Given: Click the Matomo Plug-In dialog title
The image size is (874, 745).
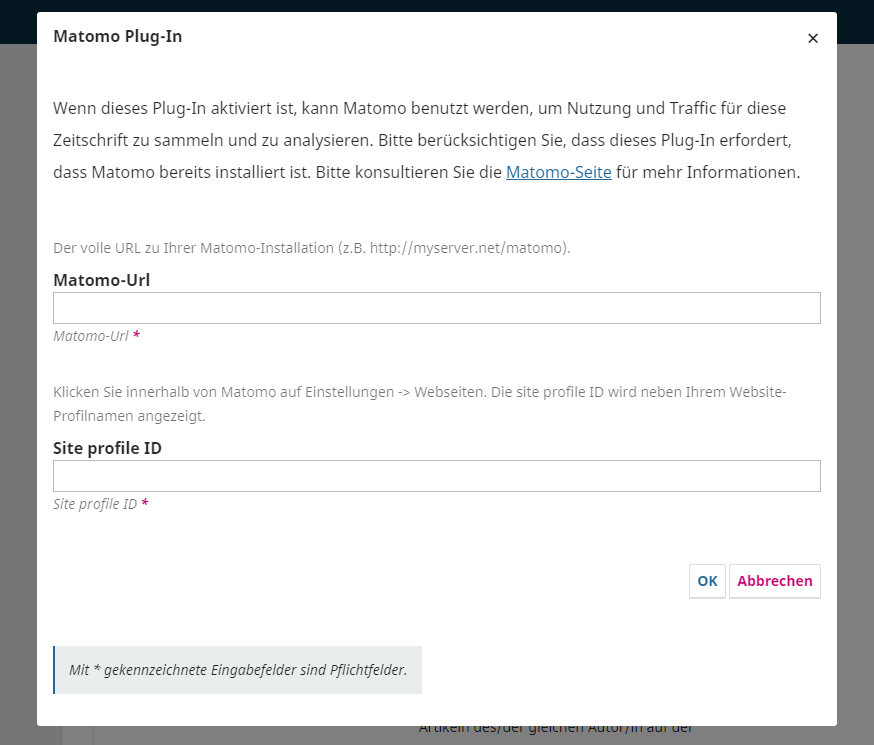Looking at the screenshot, I should [x=117, y=37].
